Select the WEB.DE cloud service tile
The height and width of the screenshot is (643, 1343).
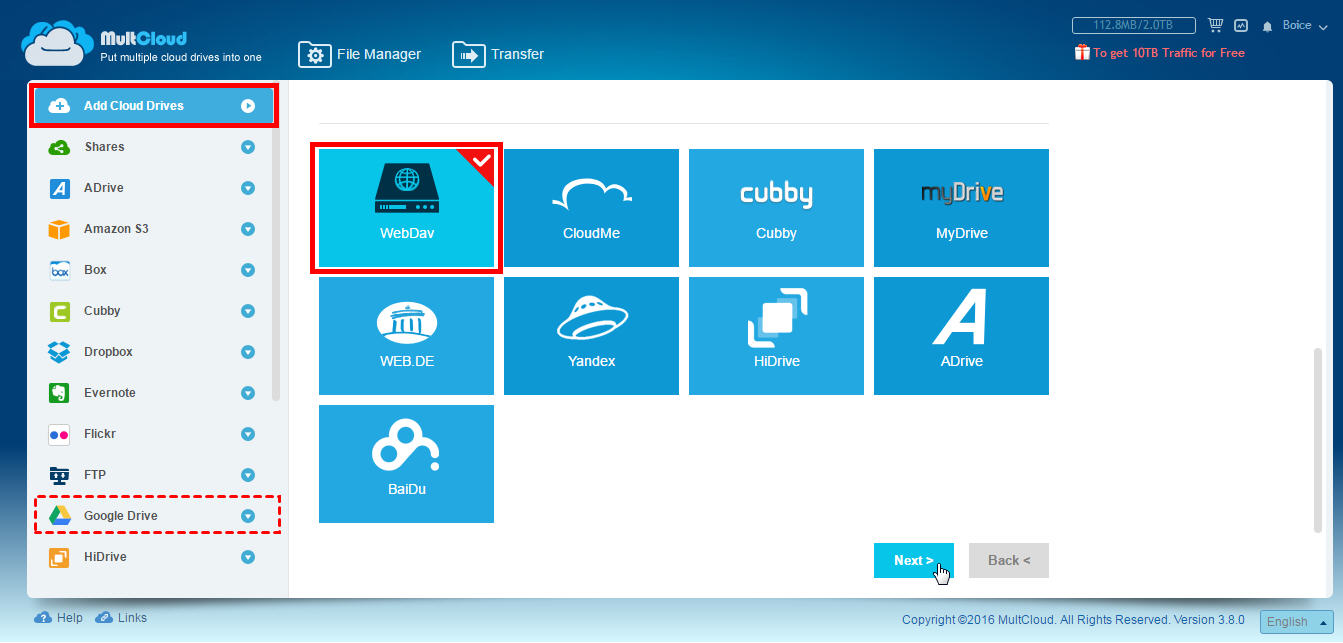(x=405, y=335)
